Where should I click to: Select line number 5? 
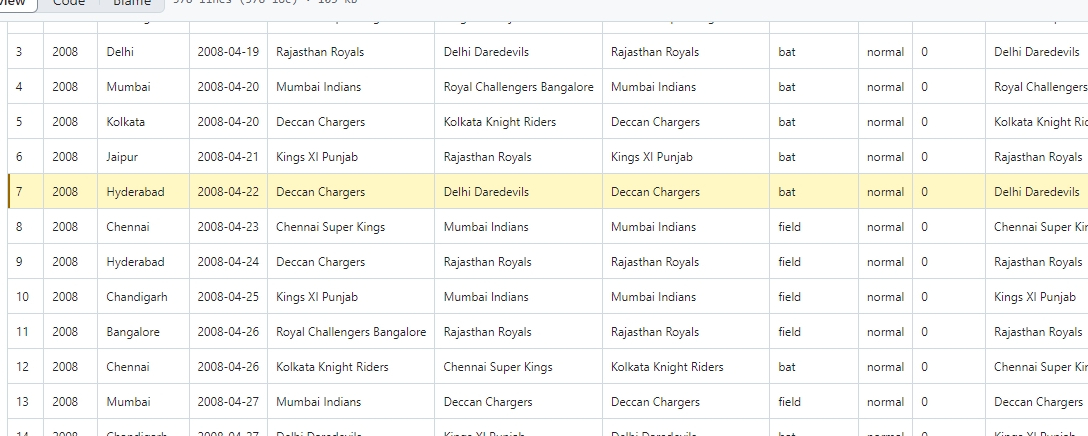[x=26, y=122]
